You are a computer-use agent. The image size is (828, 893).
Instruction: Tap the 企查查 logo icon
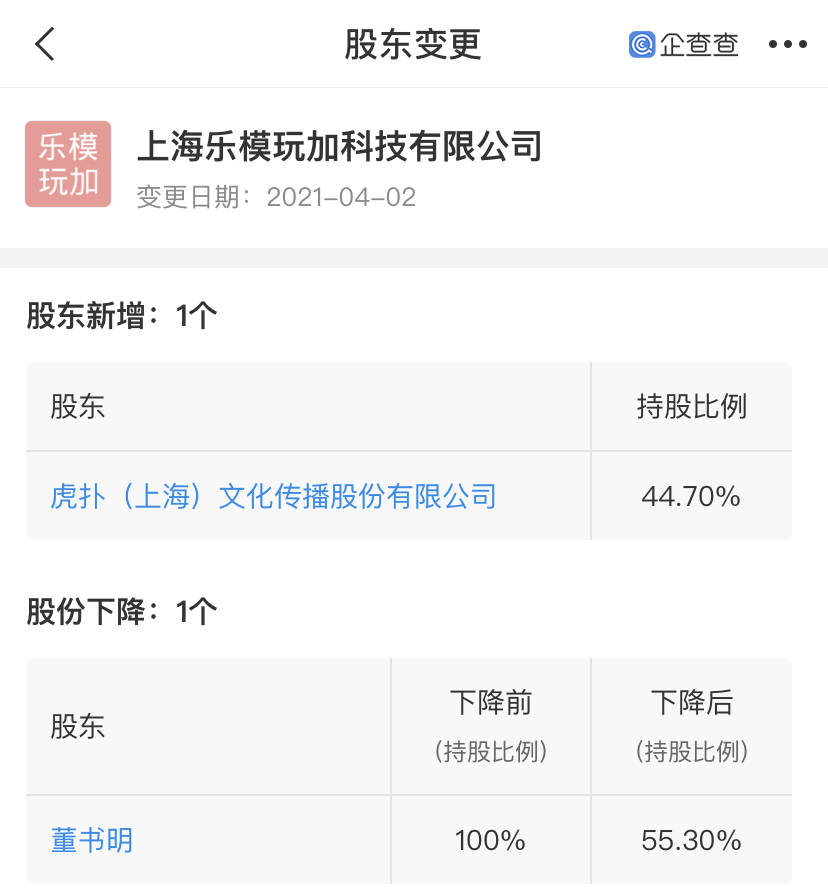click(x=642, y=44)
